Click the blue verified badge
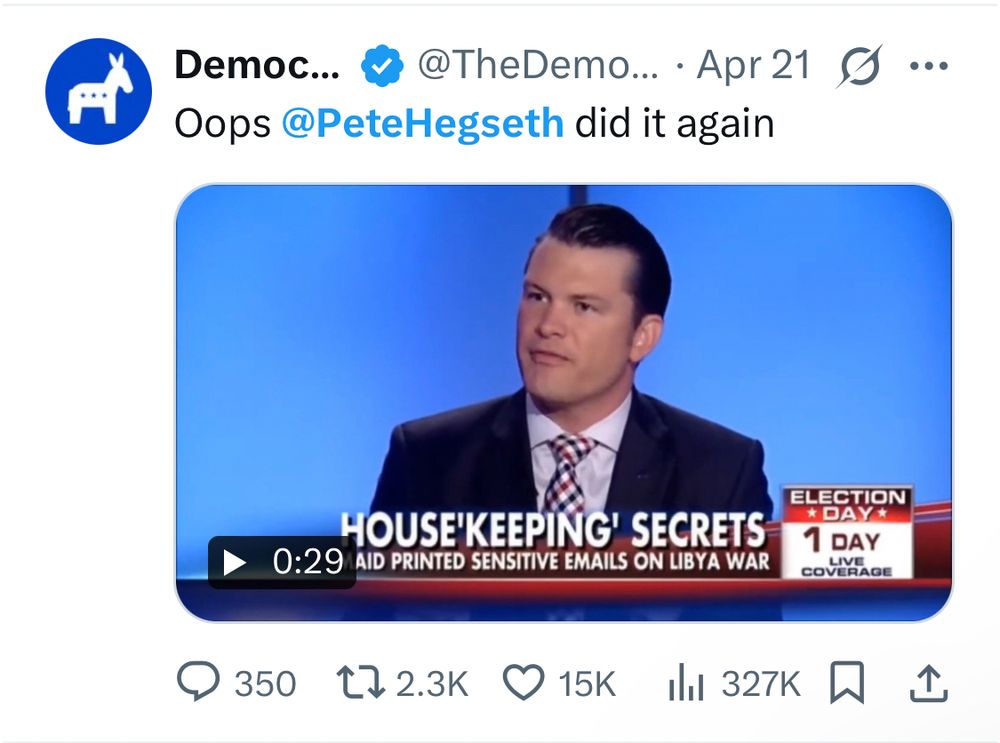Viewport: 1000px width, 743px height. click(380, 67)
